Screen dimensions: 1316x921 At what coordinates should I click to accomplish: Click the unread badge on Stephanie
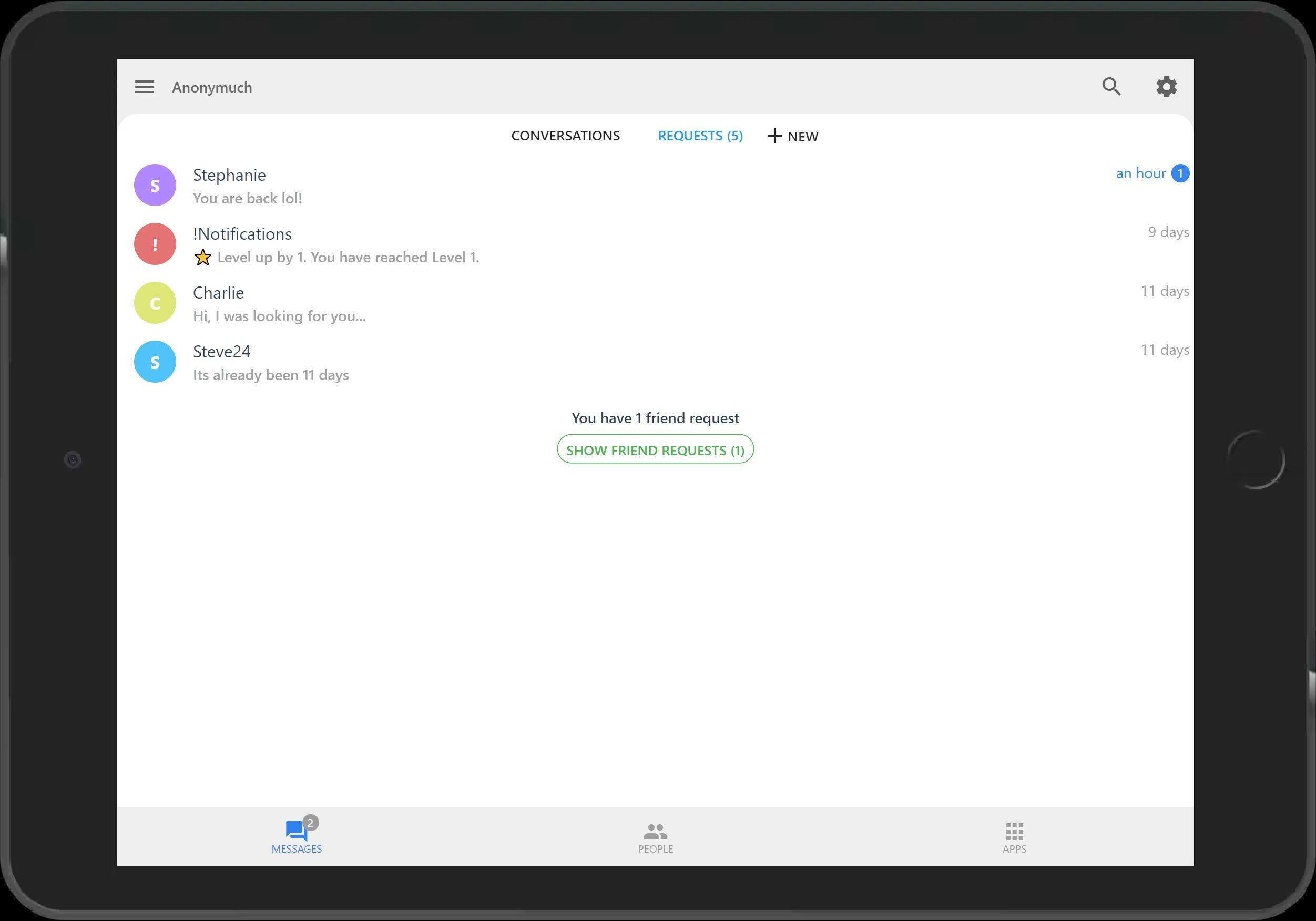pyautogui.click(x=1180, y=173)
